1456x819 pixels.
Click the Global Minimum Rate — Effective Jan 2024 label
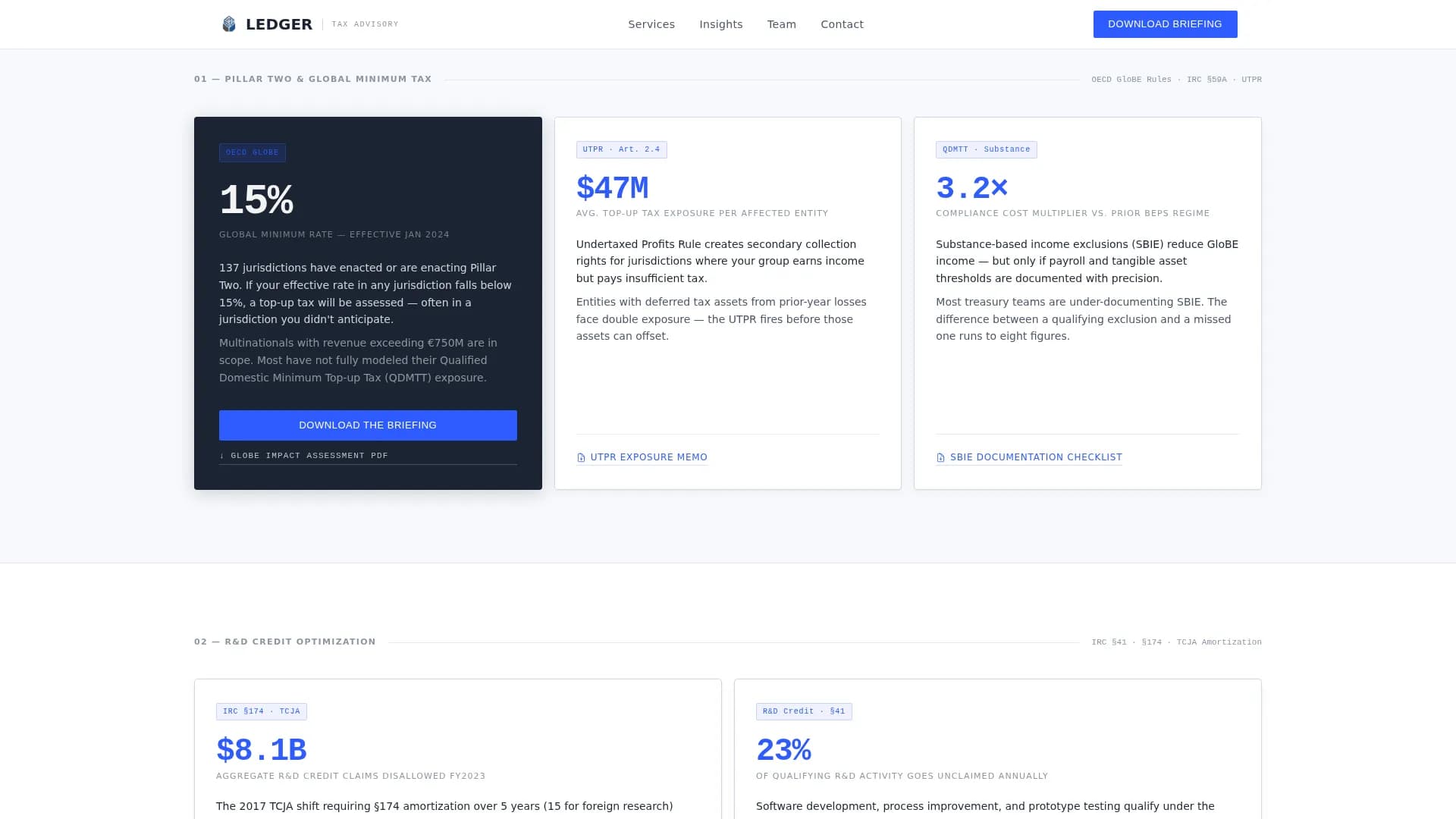(334, 234)
